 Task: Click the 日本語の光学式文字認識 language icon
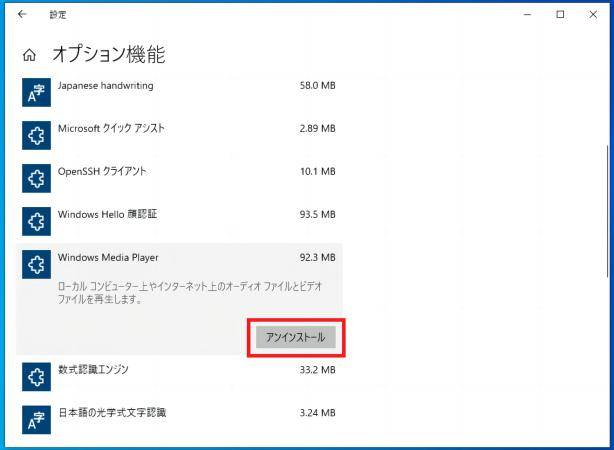pos(36,420)
